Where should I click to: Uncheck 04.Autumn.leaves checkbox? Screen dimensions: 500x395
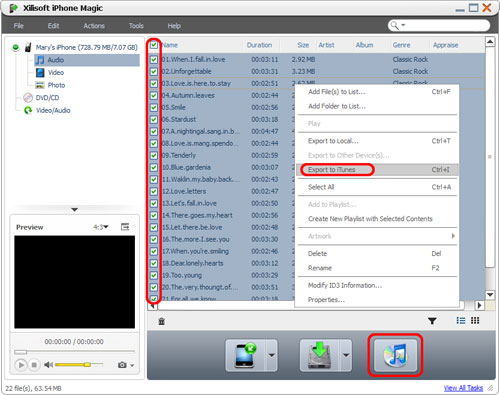pyautogui.click(x=154, y=96)
